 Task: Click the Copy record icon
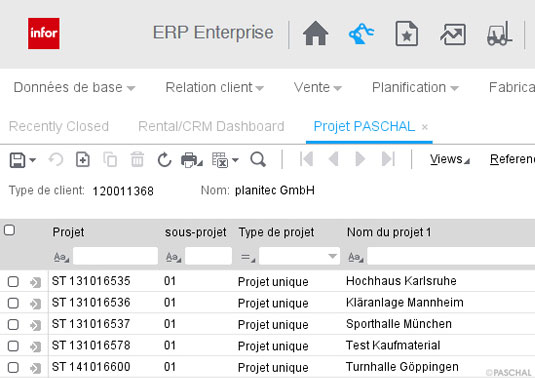tap(110, 159)
